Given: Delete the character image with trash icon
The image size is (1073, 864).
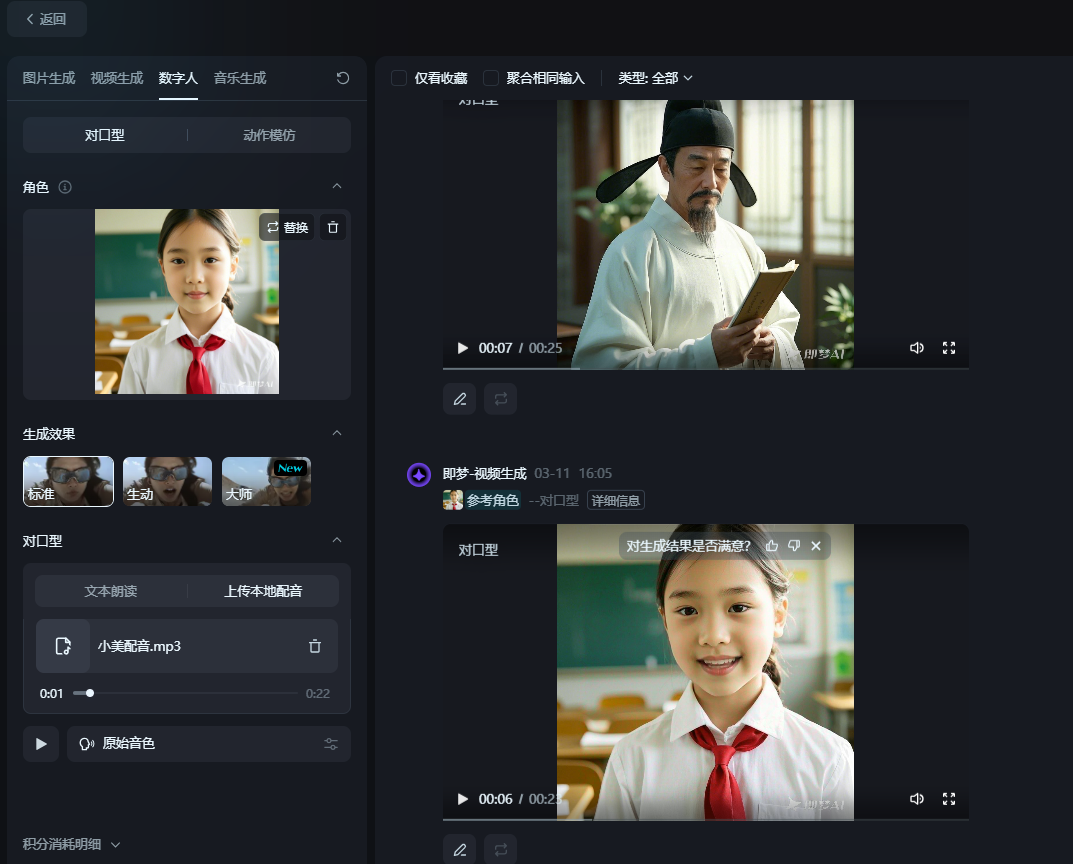Looking at the screenshot, I should 333,227.
